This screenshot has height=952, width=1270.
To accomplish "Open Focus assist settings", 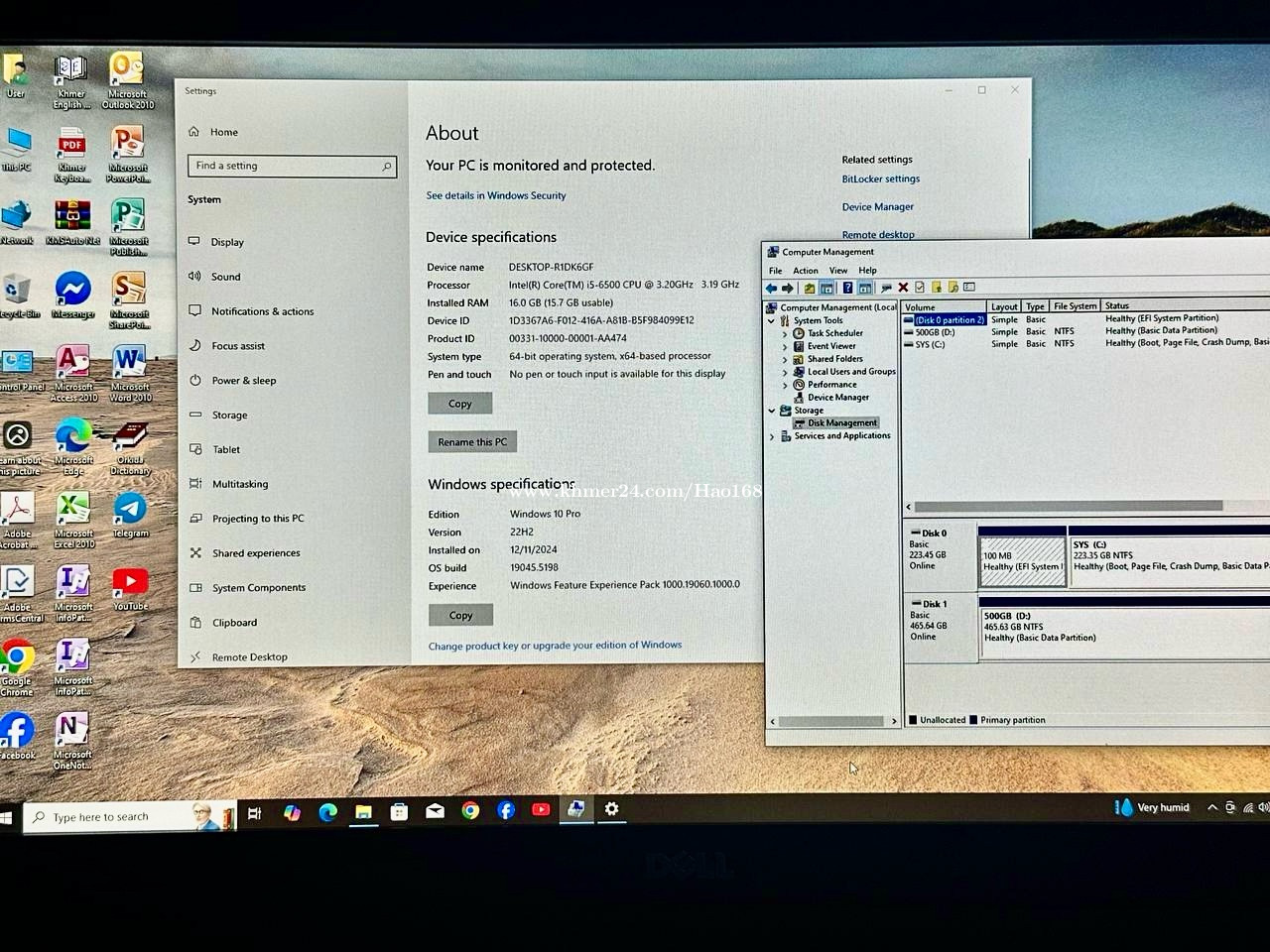I will click(238, 346).
